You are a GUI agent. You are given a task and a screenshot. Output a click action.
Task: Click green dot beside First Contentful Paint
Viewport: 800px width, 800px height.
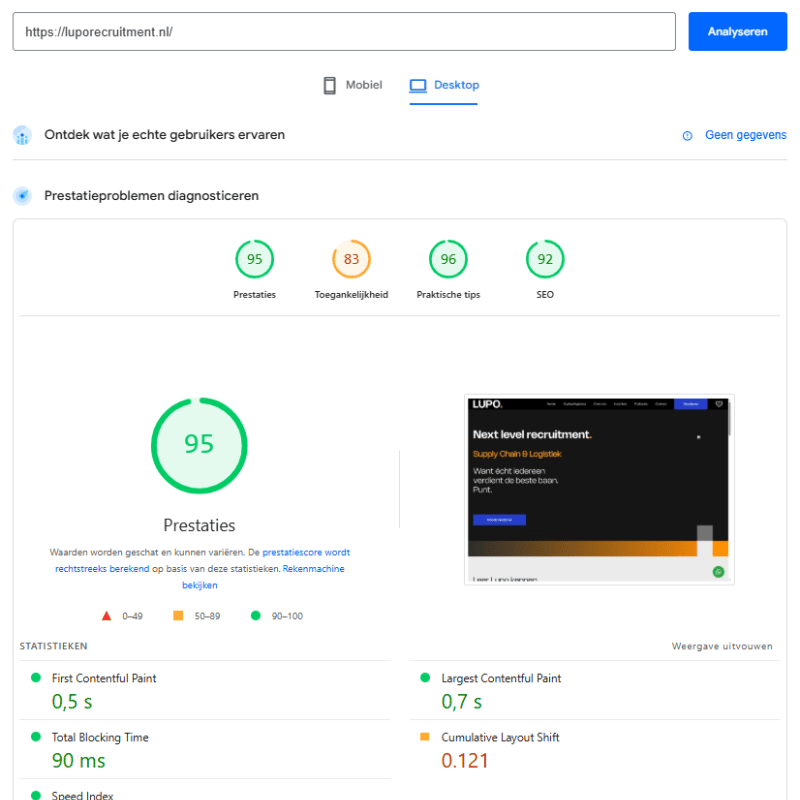(36, 678)
